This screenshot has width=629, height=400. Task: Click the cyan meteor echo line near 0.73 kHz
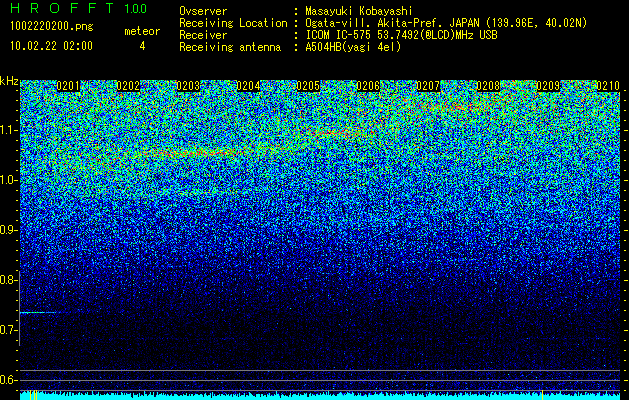38,312
